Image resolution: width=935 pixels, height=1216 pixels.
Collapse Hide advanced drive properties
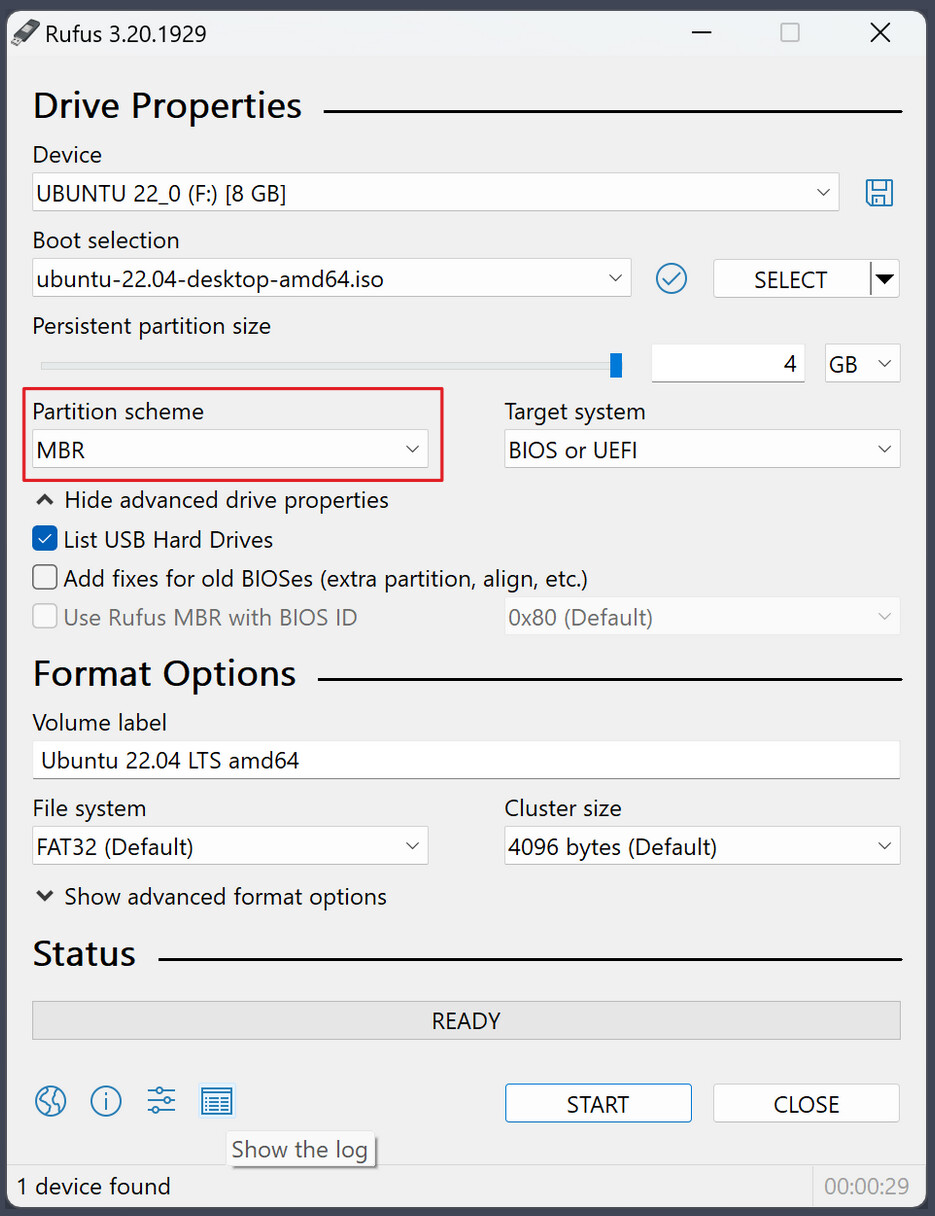tap(212, 500)
